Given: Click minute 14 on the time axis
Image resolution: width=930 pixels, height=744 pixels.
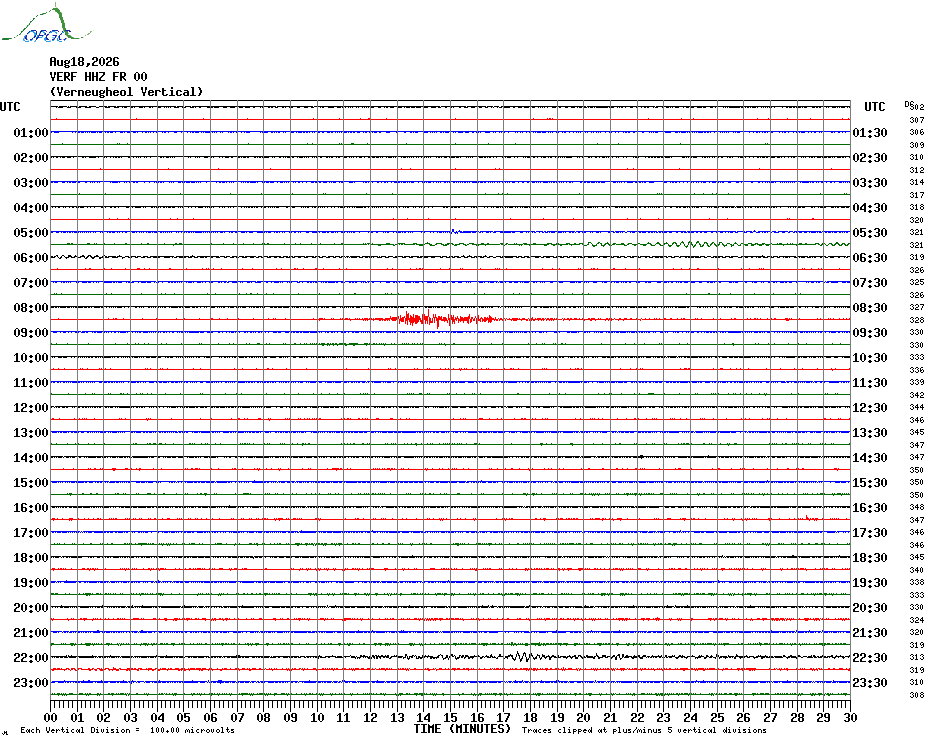Looking at the screenshot, I should (x=424, y=717).
